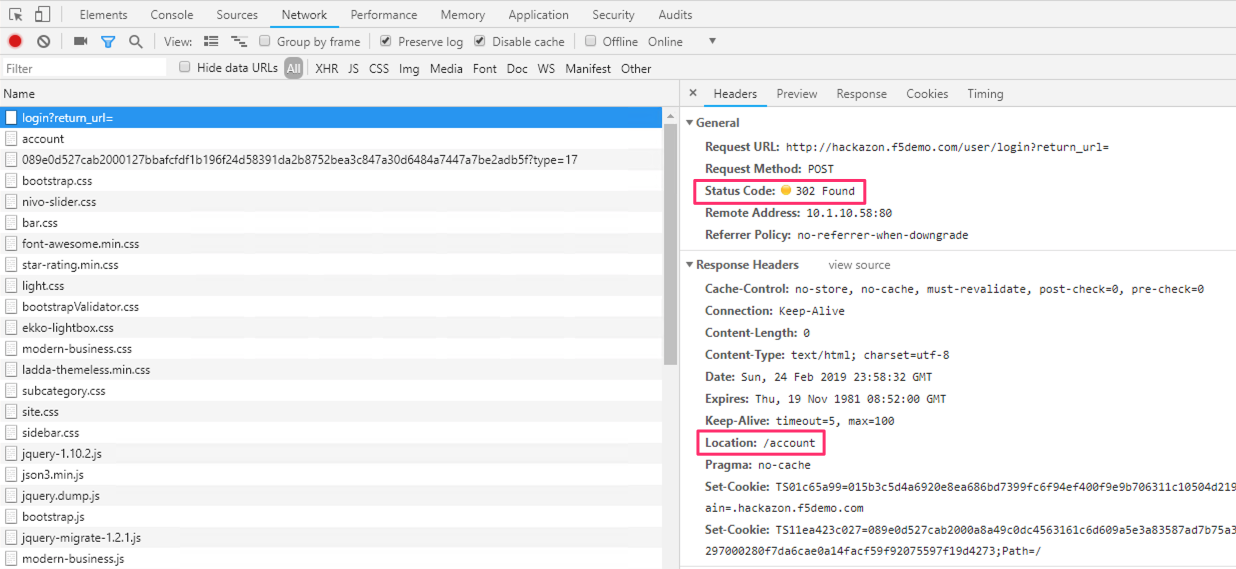The image size is (1236, 569).
Task: Toggle capture screenshots camera icon
Action: (81, 41)
